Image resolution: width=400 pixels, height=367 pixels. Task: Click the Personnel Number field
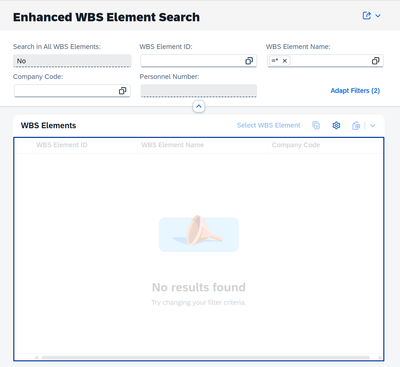tap(199, 91)
